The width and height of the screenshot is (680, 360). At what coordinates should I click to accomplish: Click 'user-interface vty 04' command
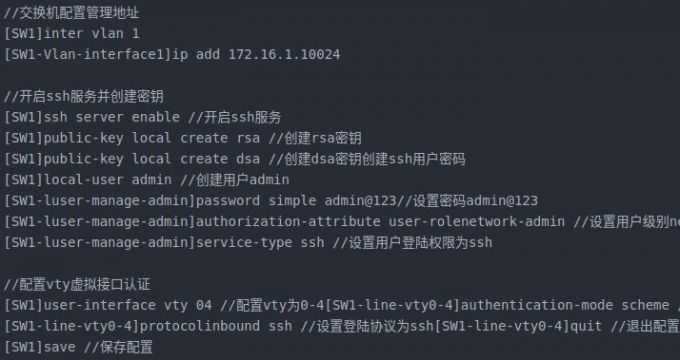[x=128, y=305]
